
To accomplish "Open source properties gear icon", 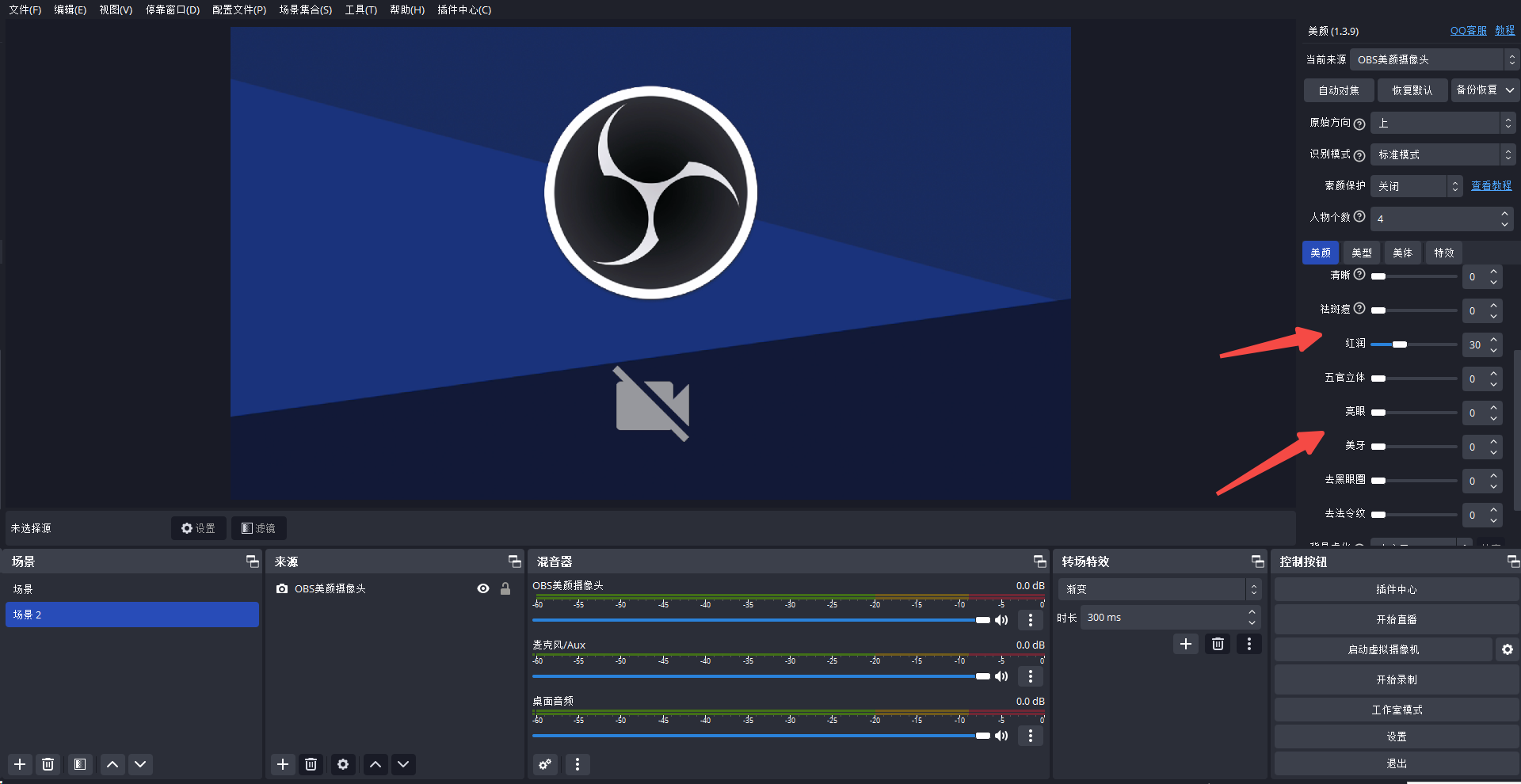I will coord(343,764).
